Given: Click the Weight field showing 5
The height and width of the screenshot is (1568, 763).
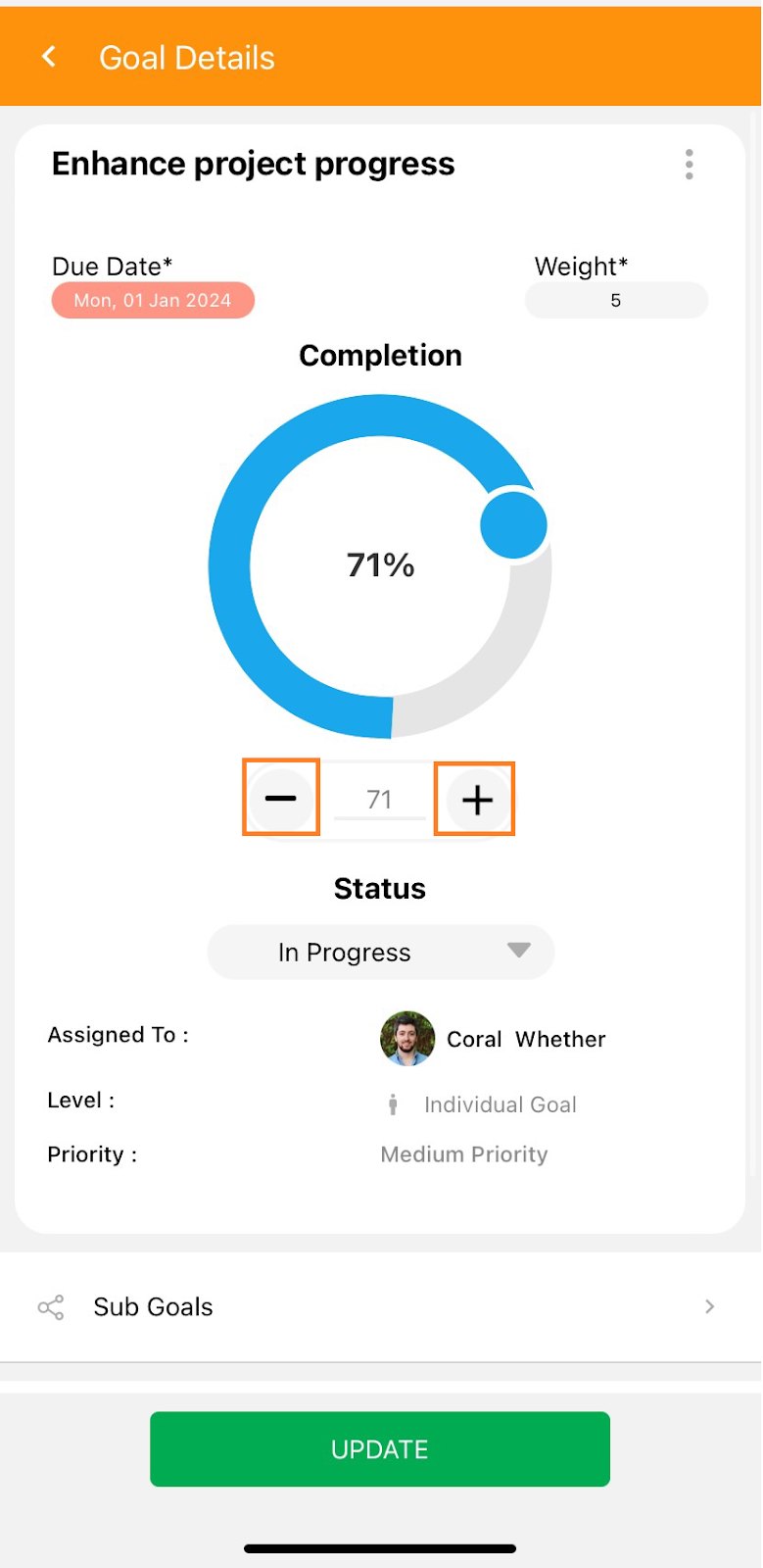Looking at the screenshot, I should click(616, 301).
